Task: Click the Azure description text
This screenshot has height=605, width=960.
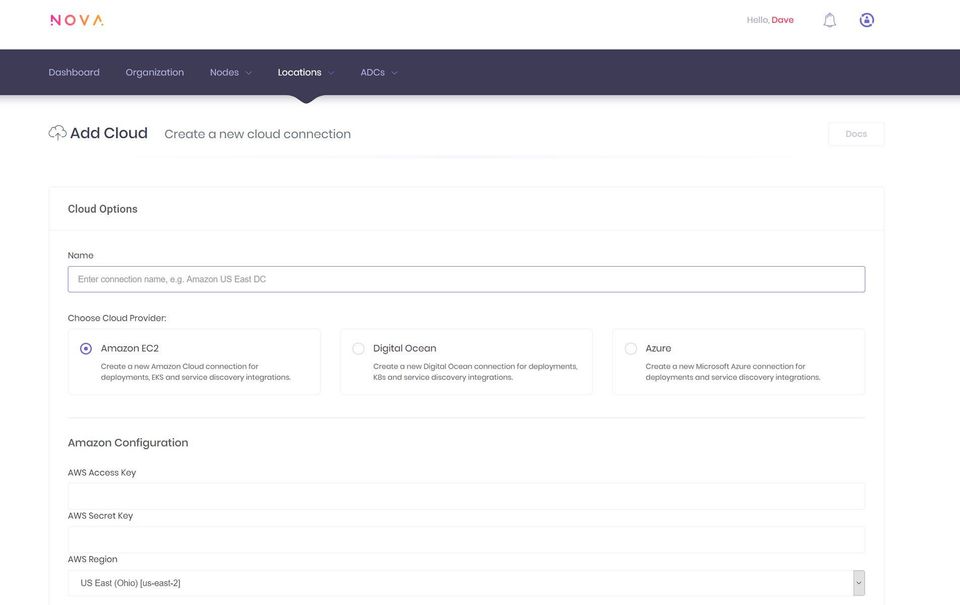Action: pos(733,372)
